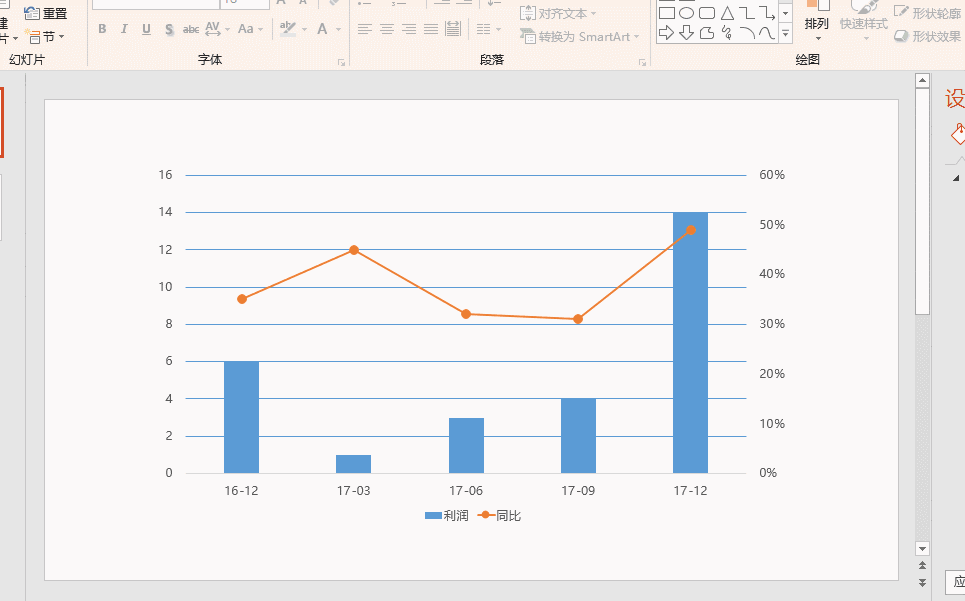Click the Reset (重置) slide button
The image size is (965, 601).
pyautogui.click(x=46, y=13)
